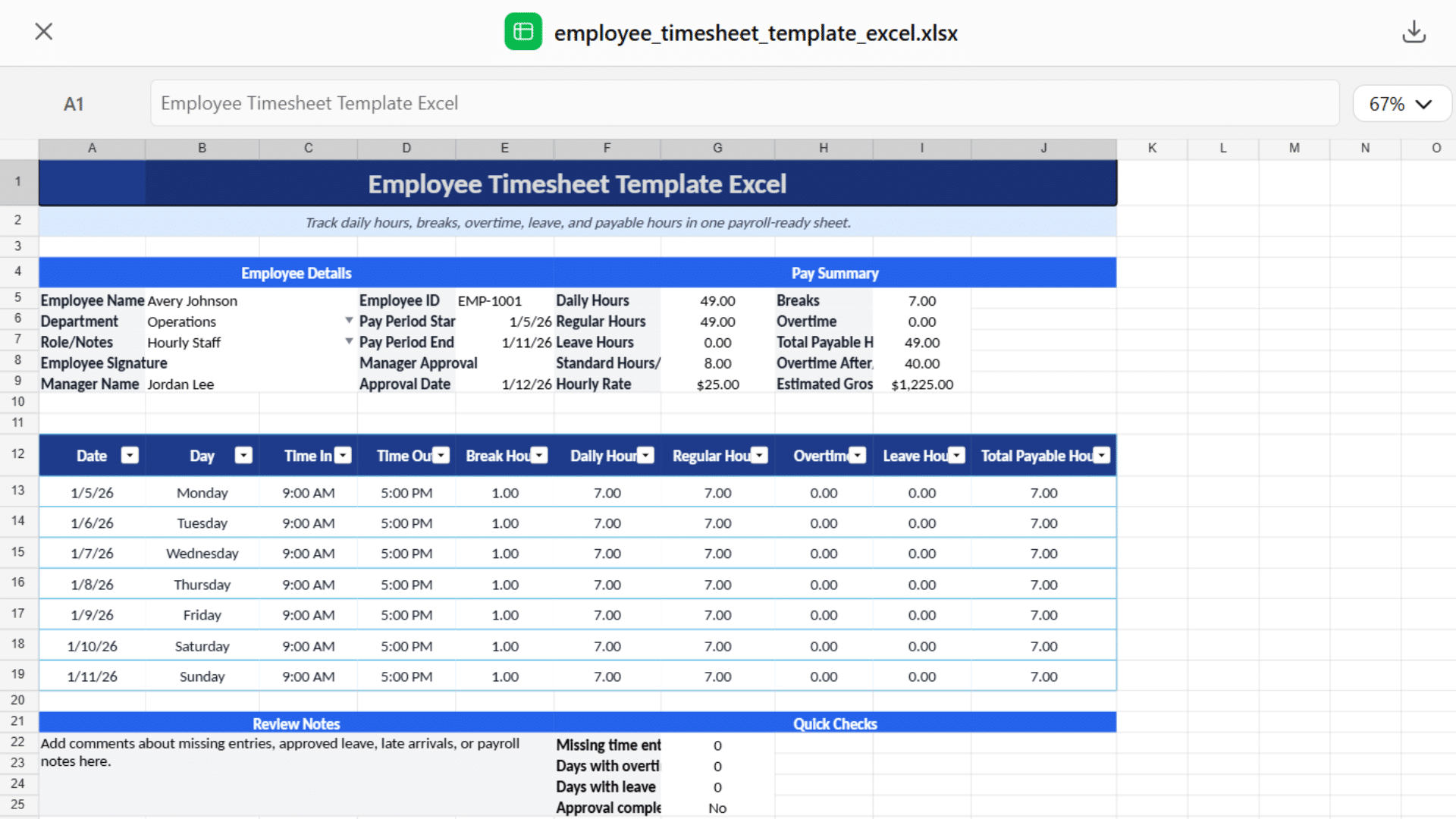The height and width of the screenshot is (819, 1456).
Task: Select row 13 header
Action: [x=18, y=491]
